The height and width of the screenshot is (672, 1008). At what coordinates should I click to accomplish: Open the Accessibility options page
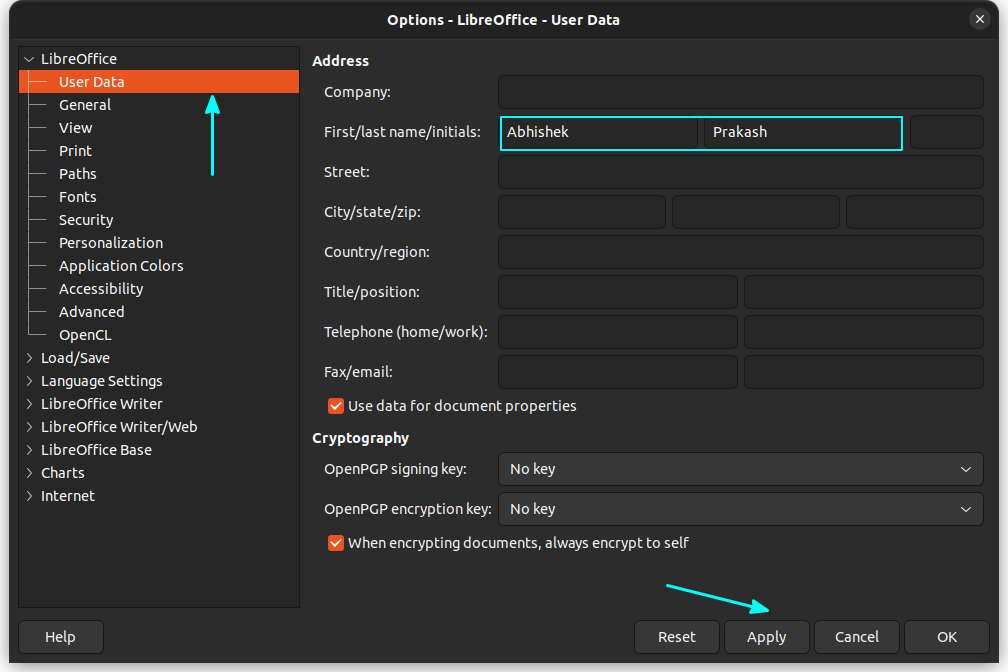tap(102, 289)
